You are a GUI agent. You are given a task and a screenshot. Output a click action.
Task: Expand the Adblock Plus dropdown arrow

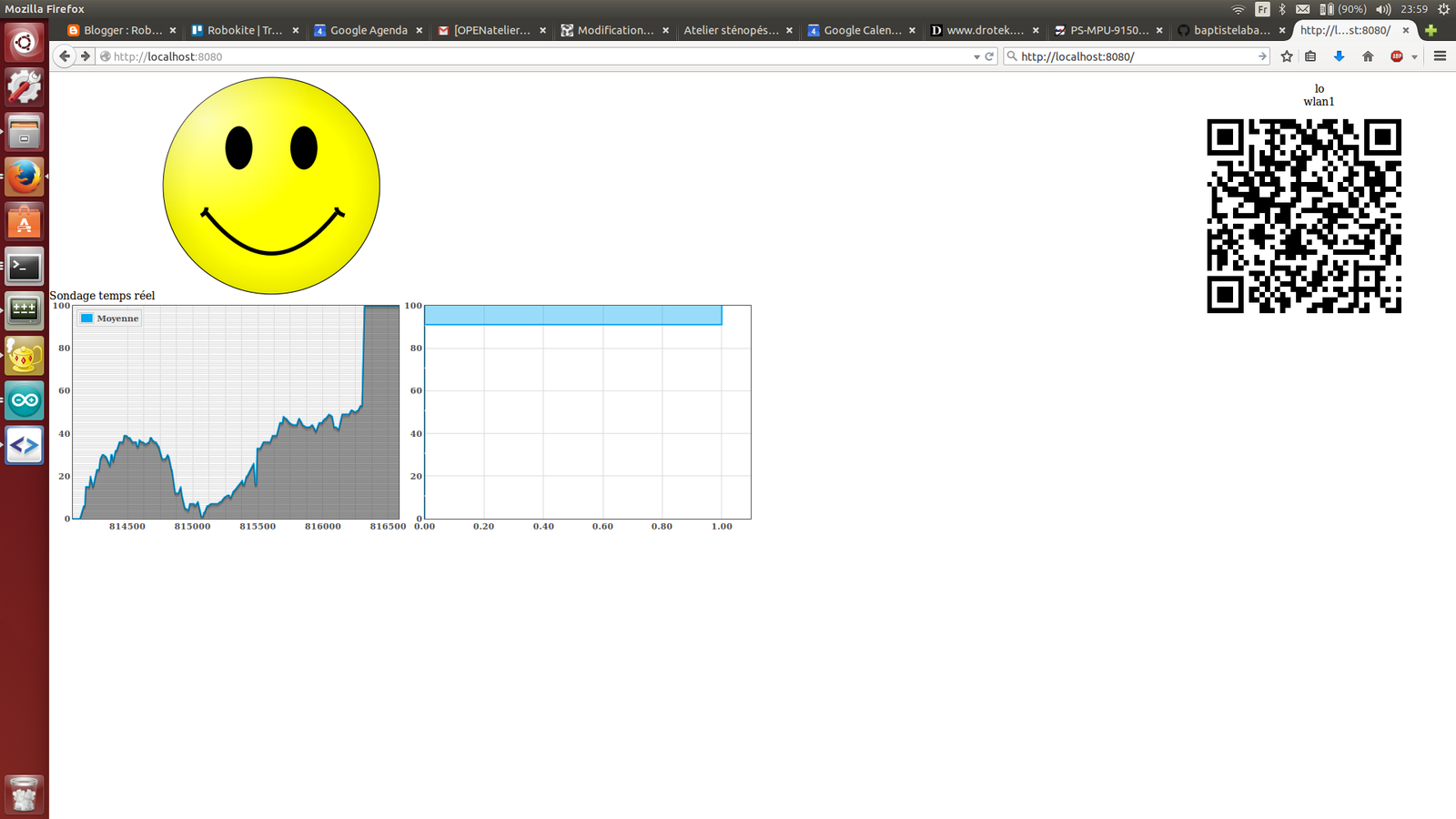[x=1414, y=57]
